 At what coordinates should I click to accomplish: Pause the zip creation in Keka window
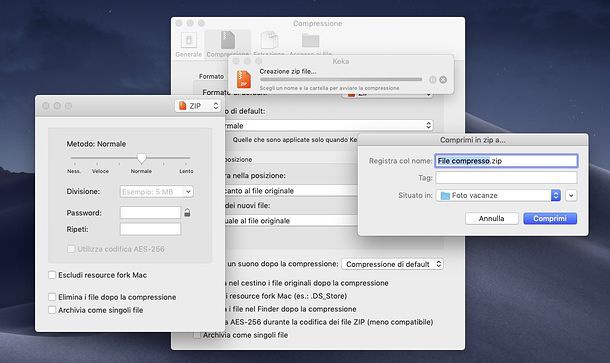pos(433,79)
